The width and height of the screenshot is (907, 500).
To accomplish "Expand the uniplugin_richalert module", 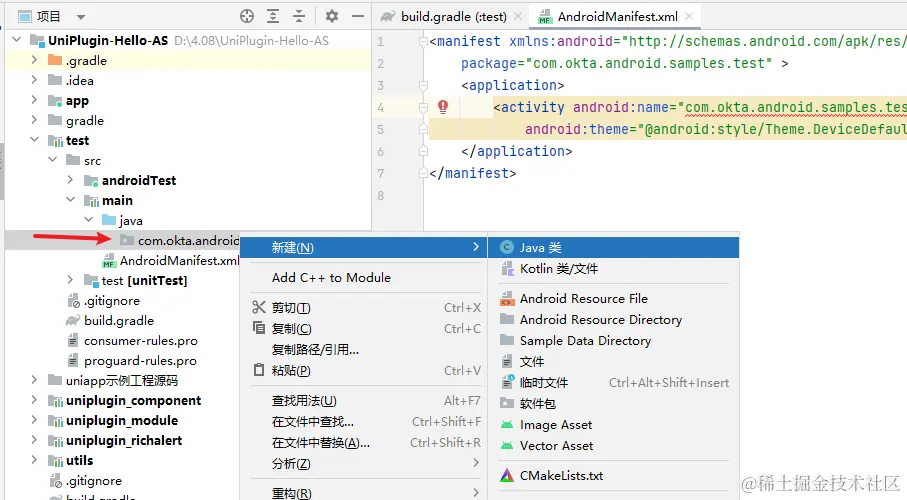I will click(x=34, y=440).
